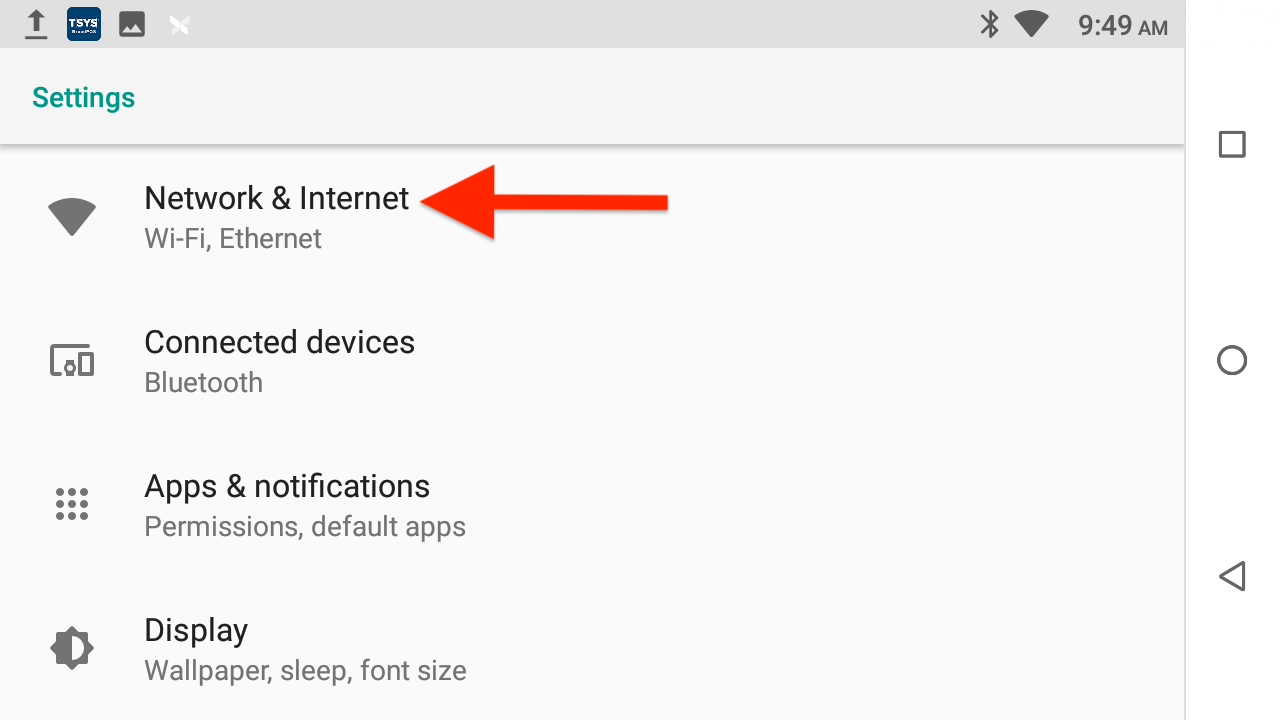Tap the Wi-Fi, Ethernet subtitle text
This screenshot has height=720, width=1280.
[232, 238]
